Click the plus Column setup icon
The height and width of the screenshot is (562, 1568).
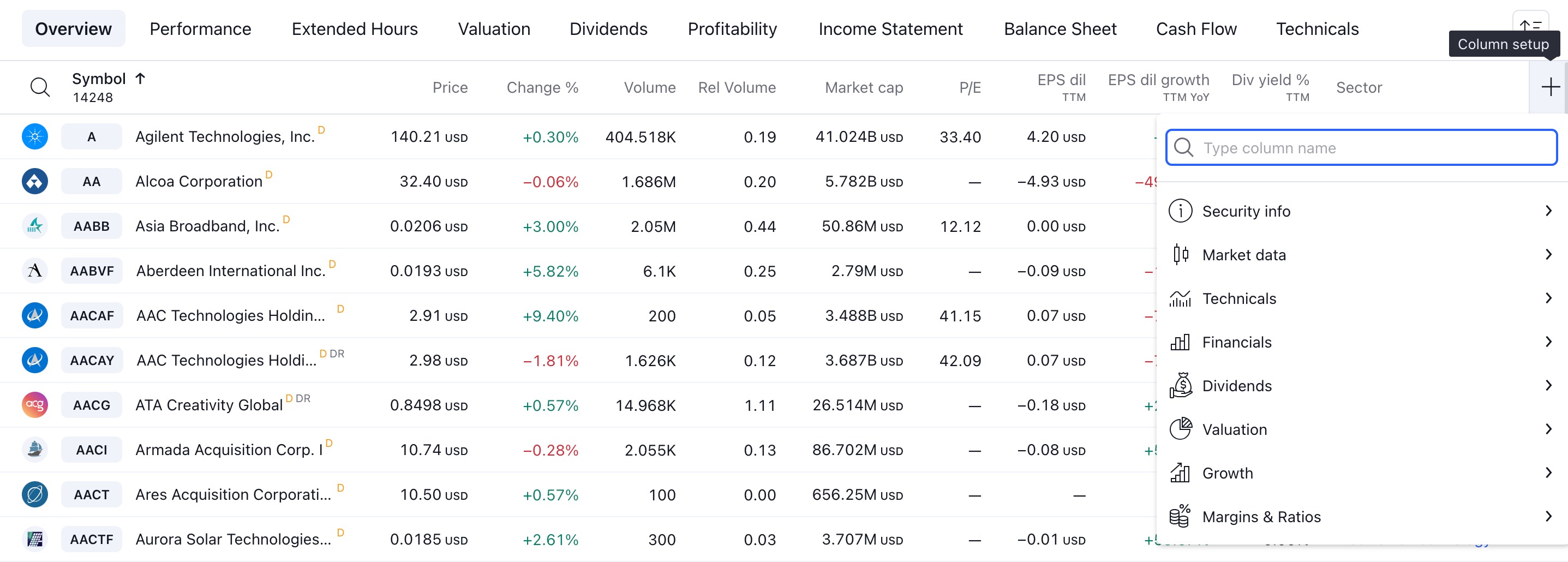(1550, 87)
